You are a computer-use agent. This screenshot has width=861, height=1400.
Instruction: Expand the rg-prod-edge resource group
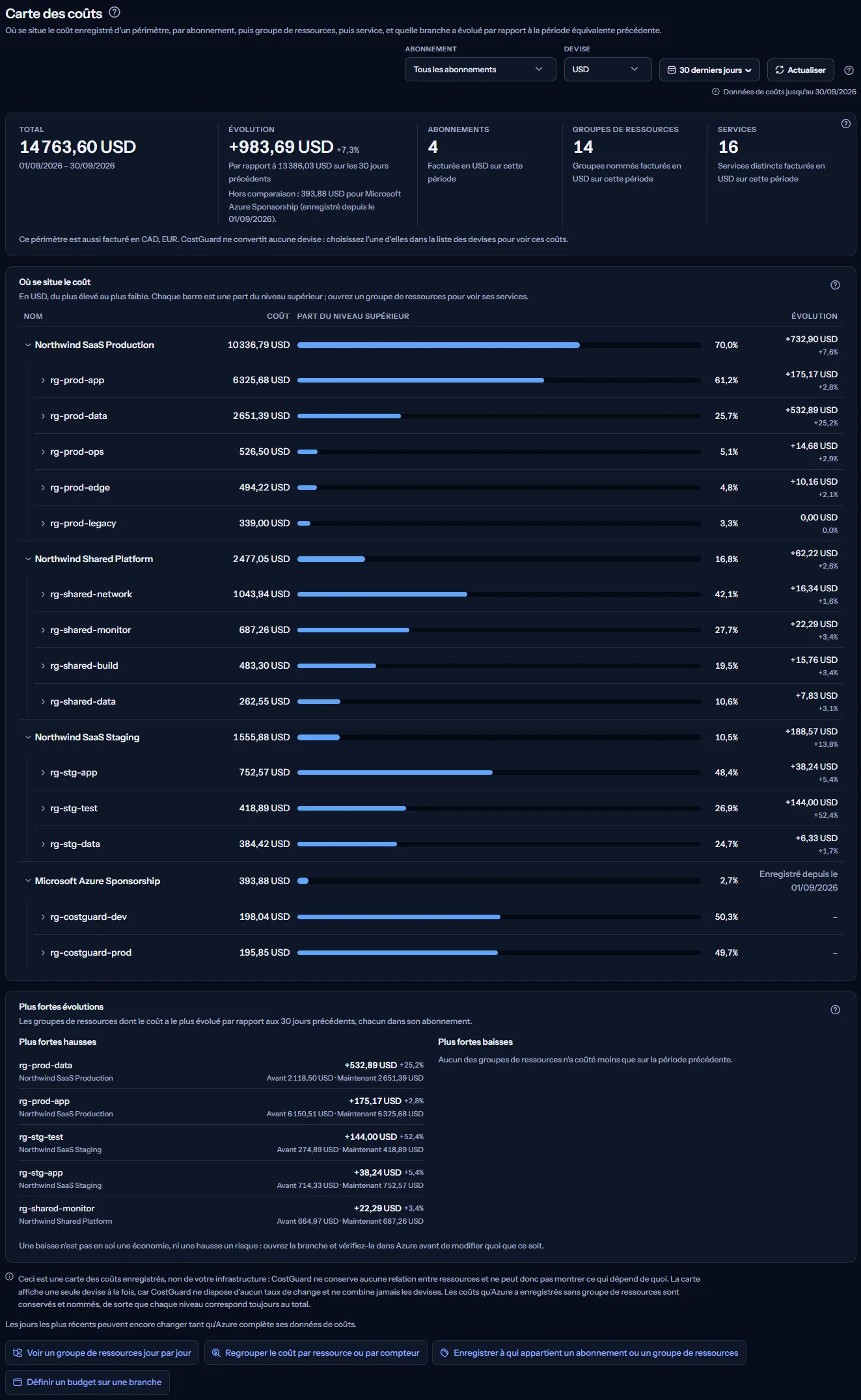[43, 488]
